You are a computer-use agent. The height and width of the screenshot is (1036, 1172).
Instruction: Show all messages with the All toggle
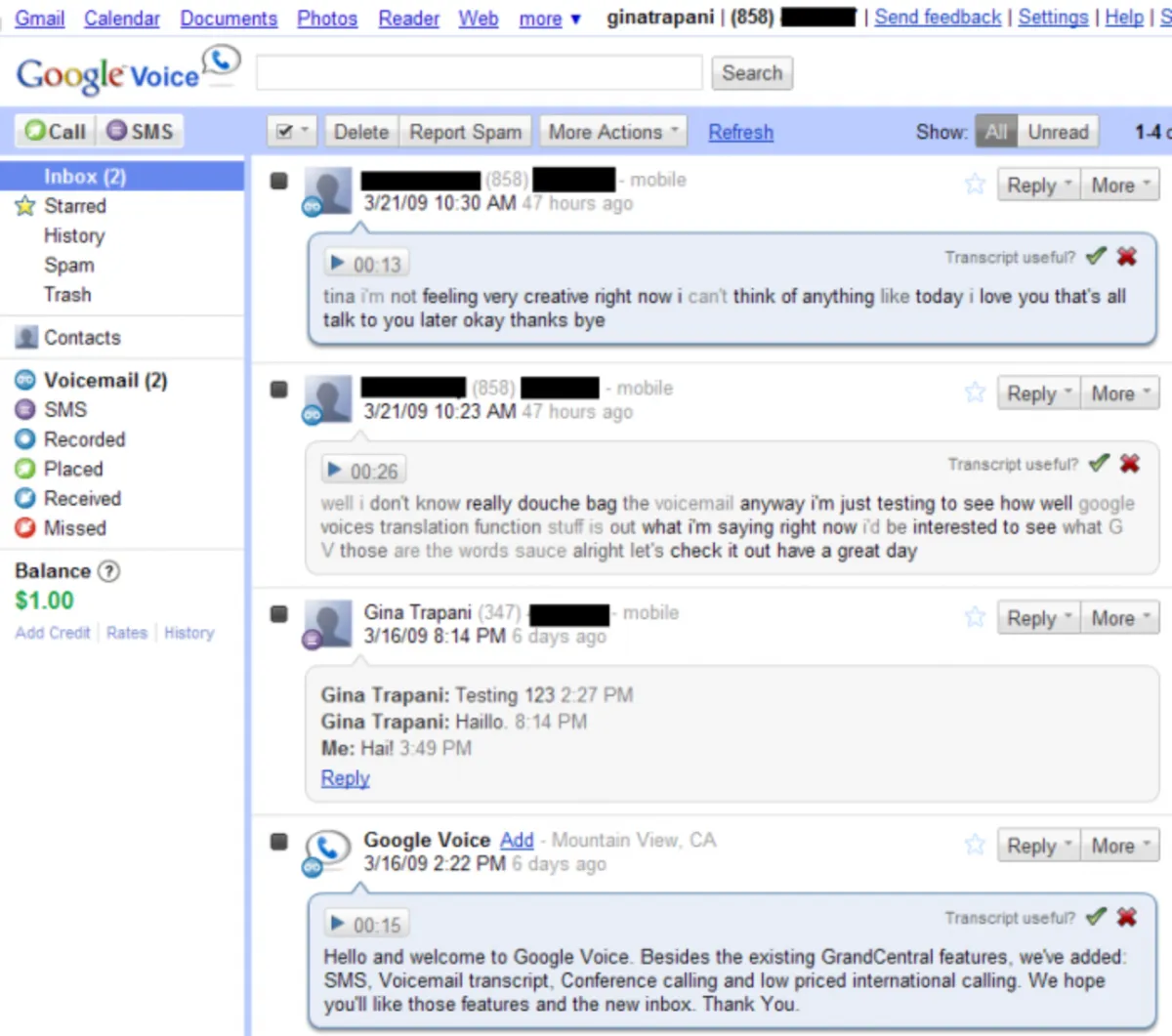[996, 131]
